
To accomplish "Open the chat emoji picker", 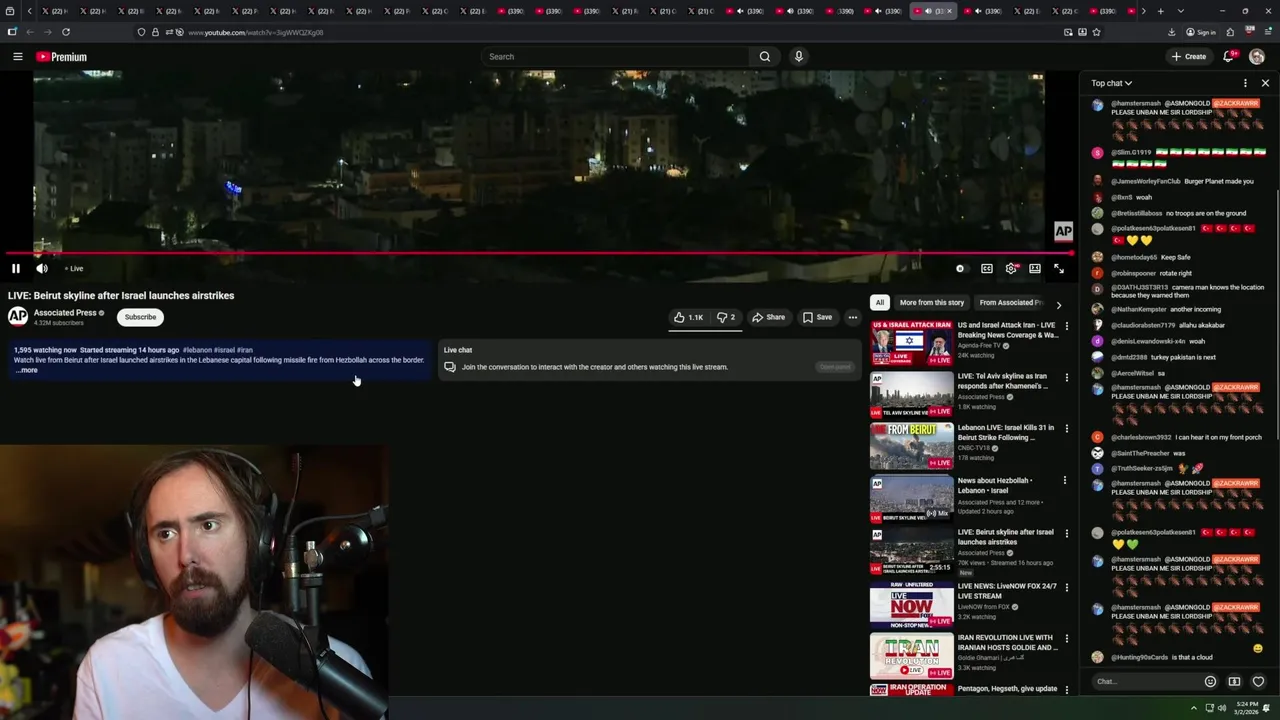I will coord(1210,682).
